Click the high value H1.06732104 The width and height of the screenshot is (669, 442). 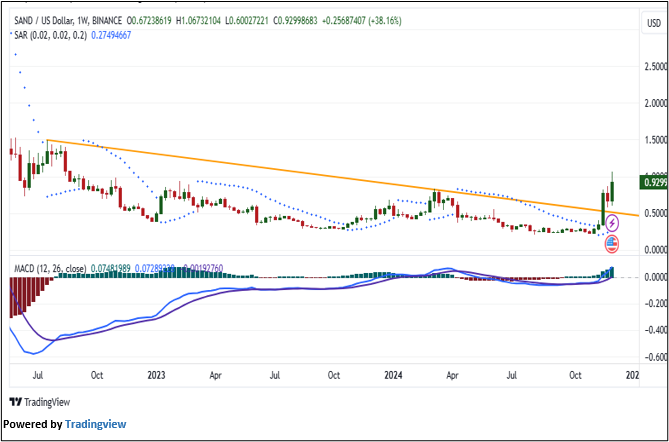198,21
